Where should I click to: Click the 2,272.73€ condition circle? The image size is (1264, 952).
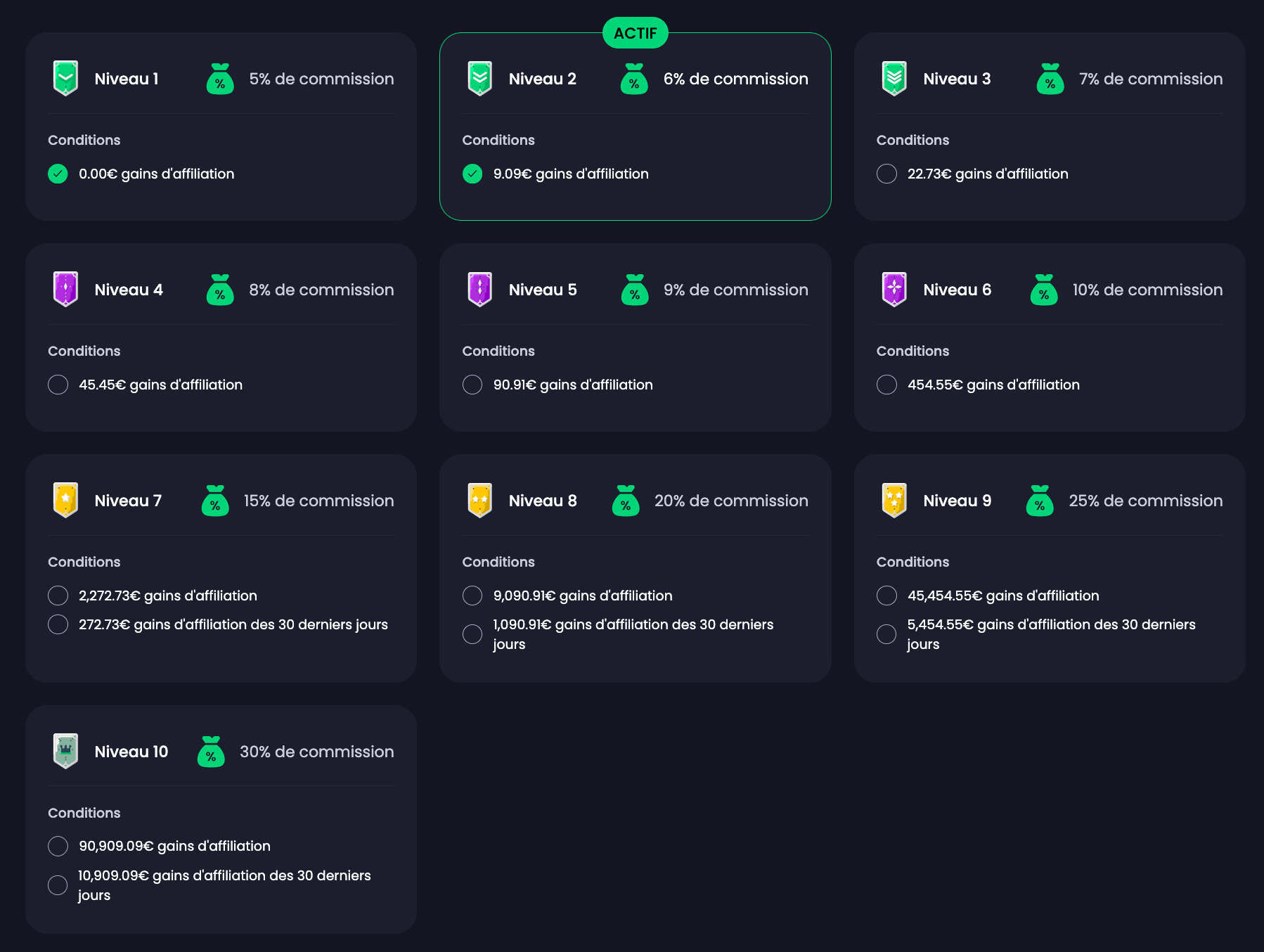(x=58, y=596)
